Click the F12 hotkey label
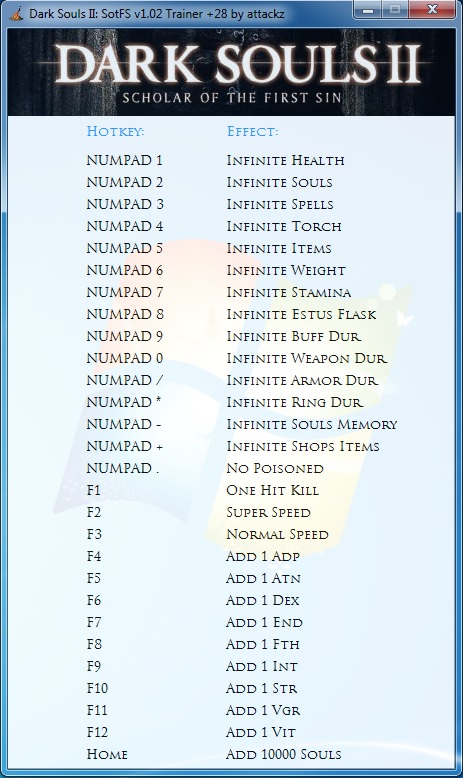Screen dimensions: 463x778 pos(97,732)
